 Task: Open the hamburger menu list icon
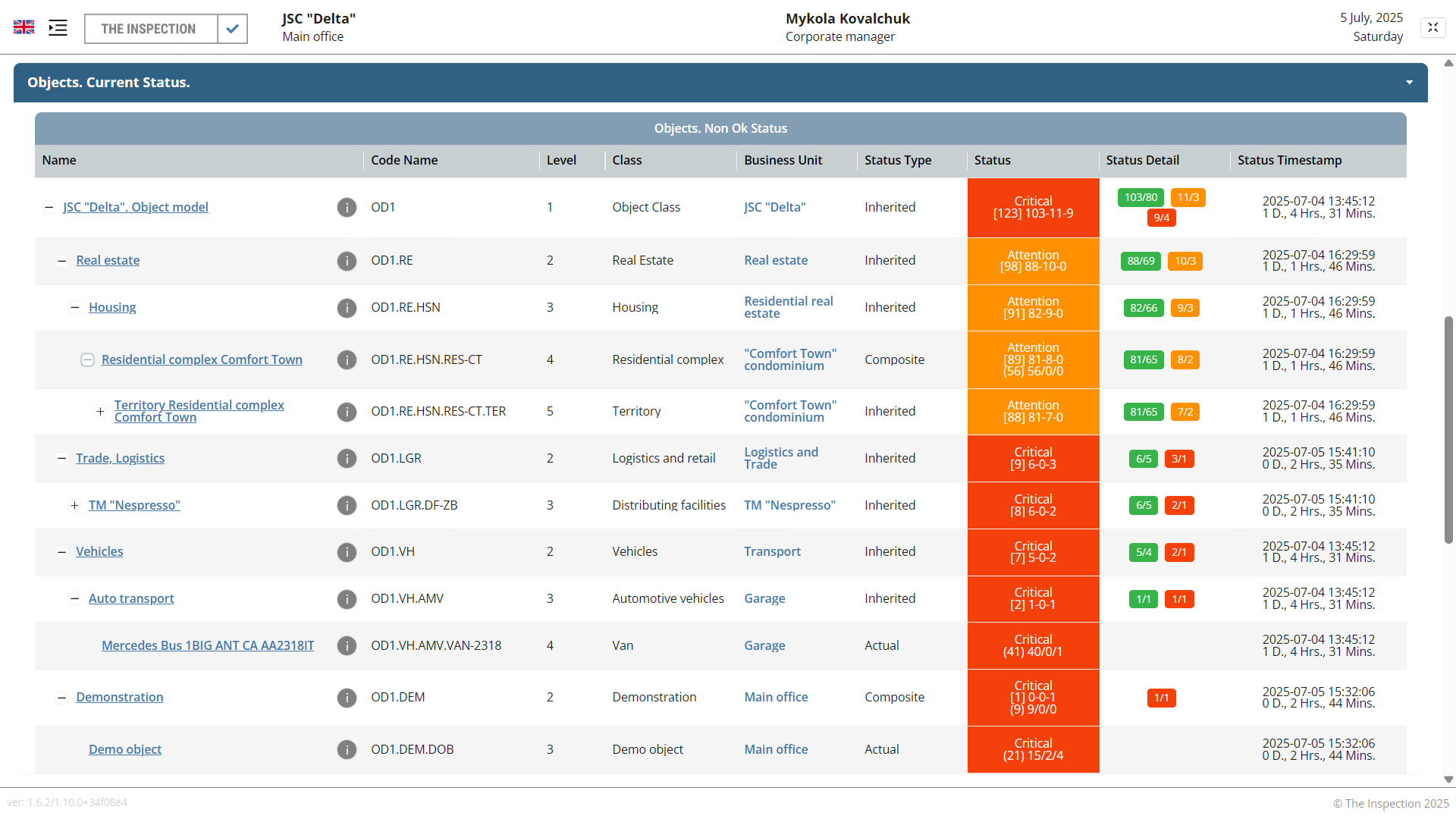58,28
